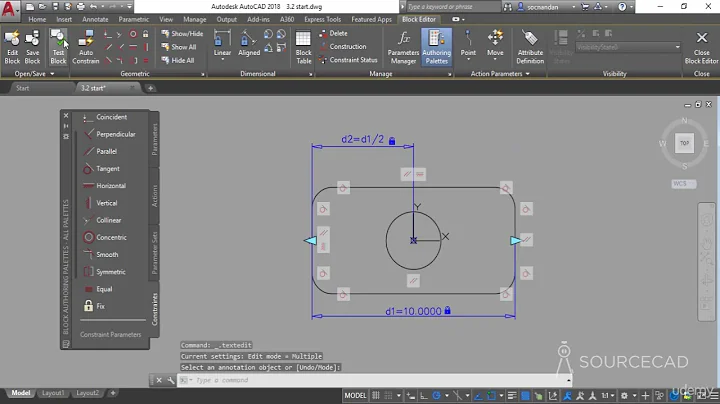The image size is (720, 404).
Task: Switch to the Start file tab
Action: click(x=22, y=88)
